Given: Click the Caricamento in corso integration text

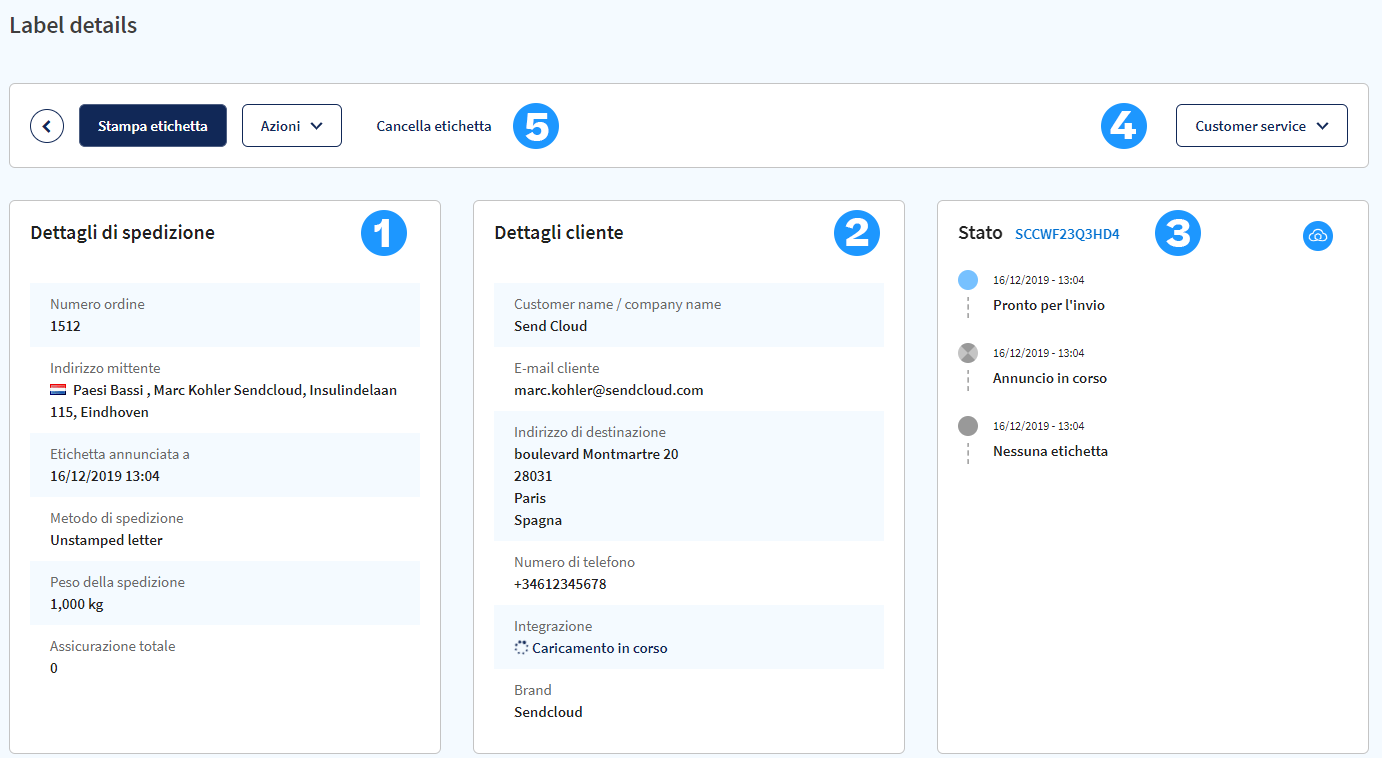Looking at the screenshot, I should coord(600,648).
